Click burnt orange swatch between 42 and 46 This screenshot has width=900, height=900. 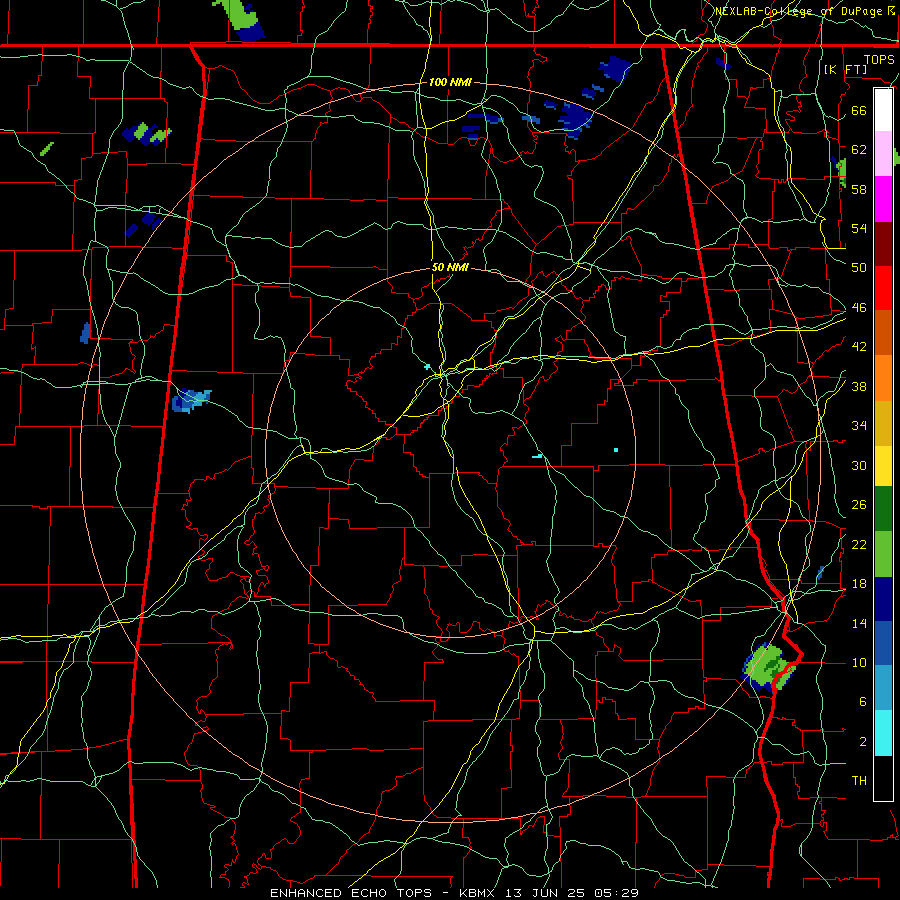pos(883,333)
